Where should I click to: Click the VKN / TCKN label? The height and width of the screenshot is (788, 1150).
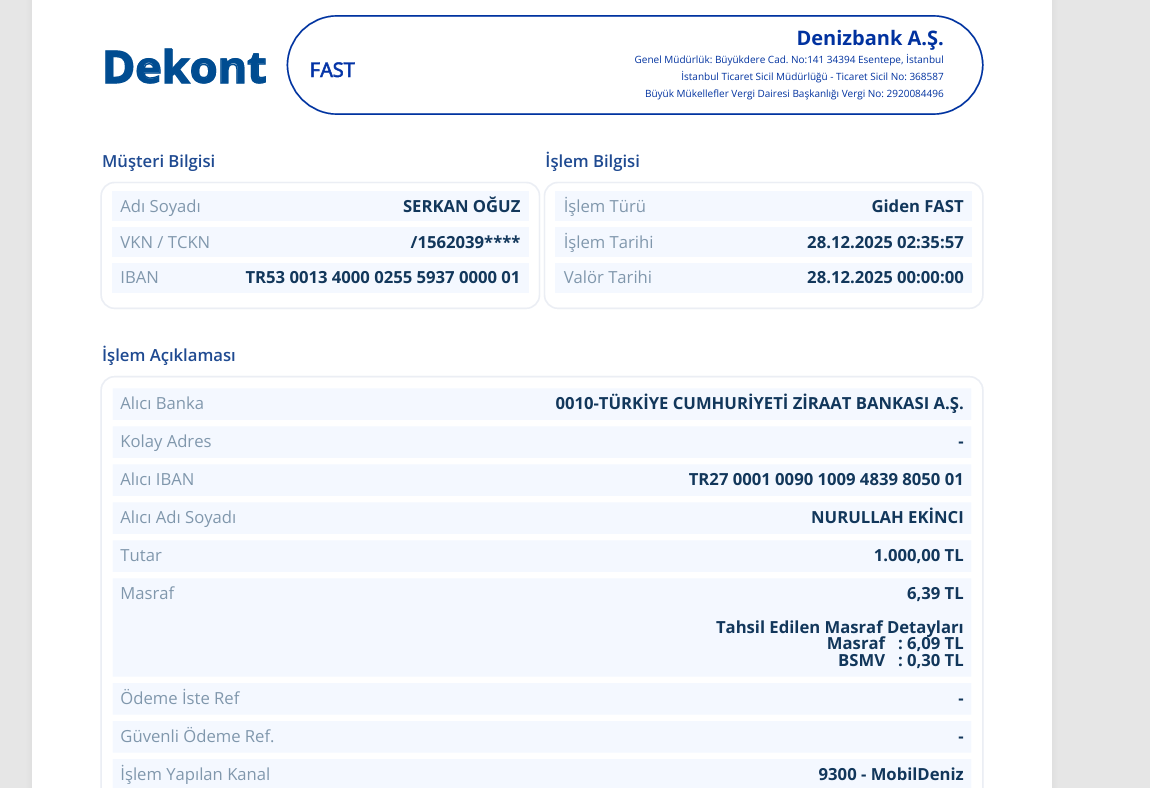coord(164,242)
